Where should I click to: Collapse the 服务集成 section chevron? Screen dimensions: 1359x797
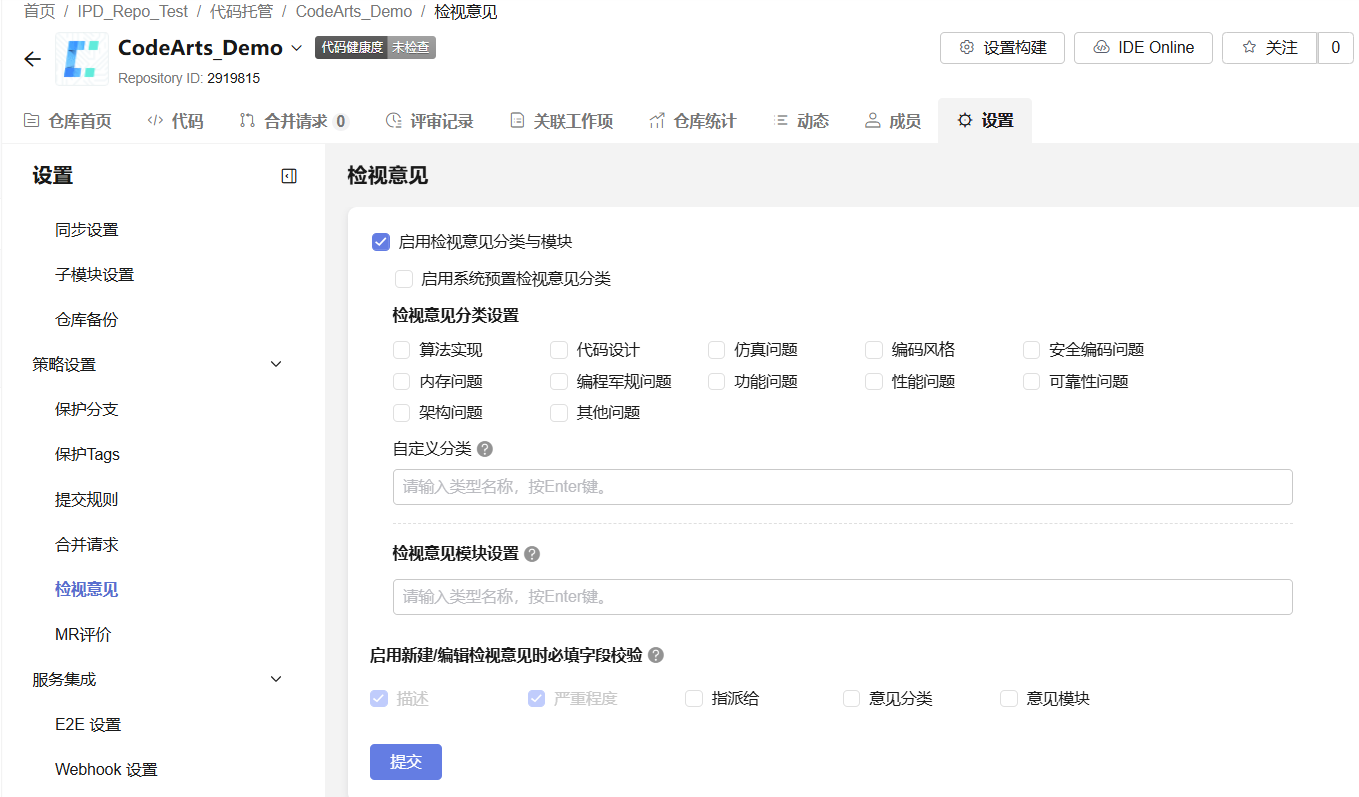click(x=277, y=679)
